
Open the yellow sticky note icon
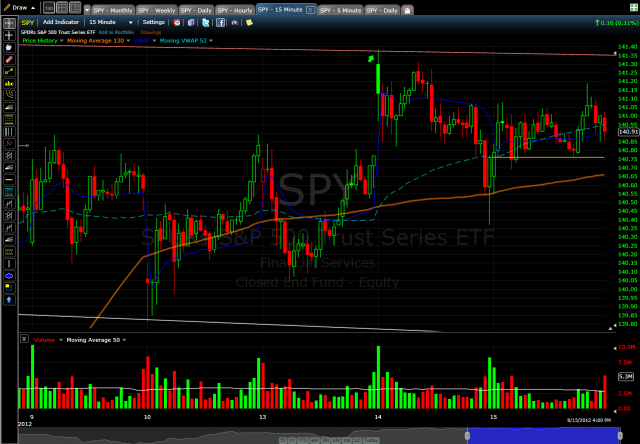click(x=249, y=22)
